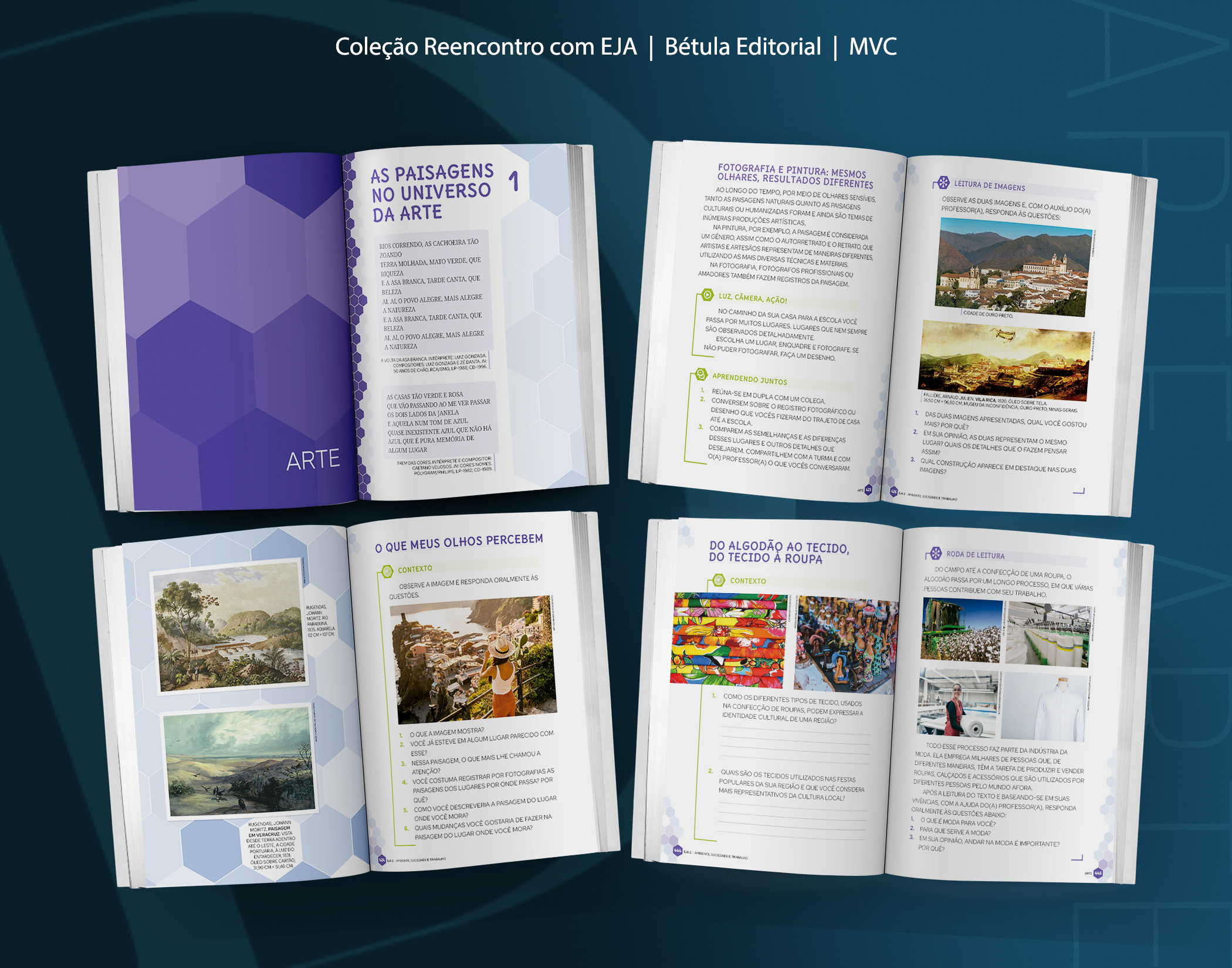
Task: Click the "Fotografia e Pintura" page heading
Action: pyautogui.click(x=795, y=175)
